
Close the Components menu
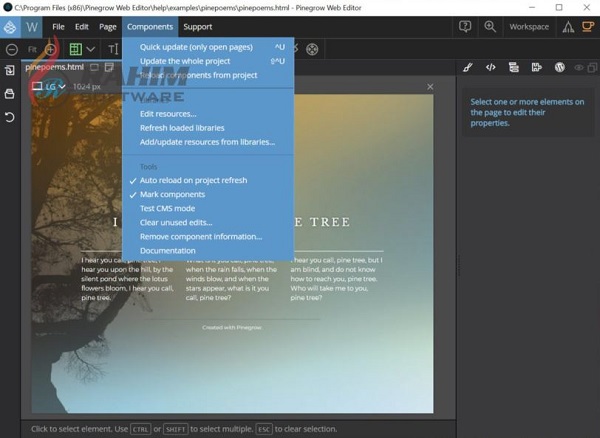(x=150, y=27)
